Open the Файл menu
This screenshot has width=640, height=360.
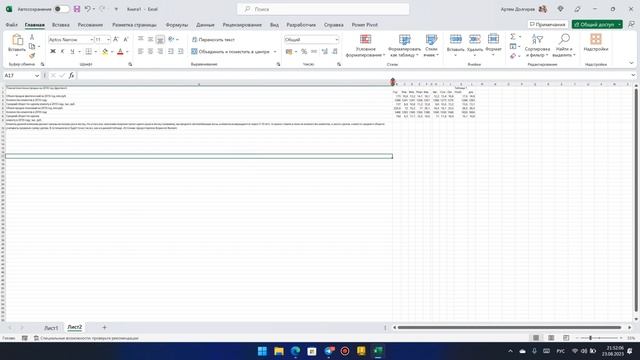click(x=11, y=25)
